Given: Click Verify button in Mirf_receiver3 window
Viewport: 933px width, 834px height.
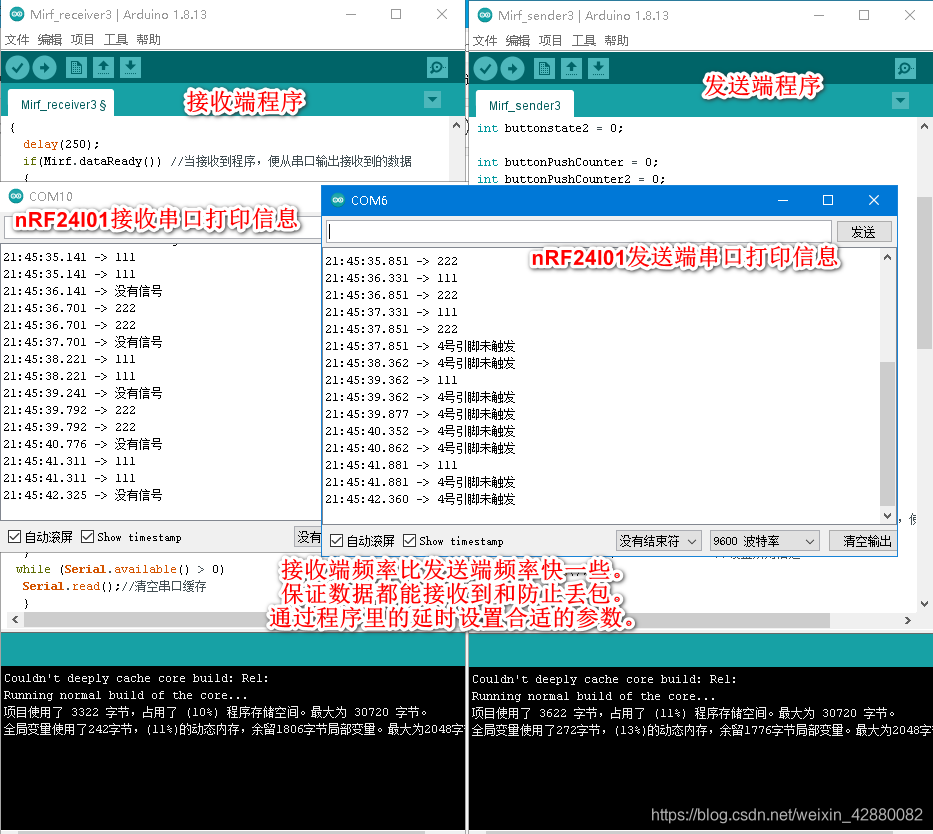Looking at the screenshot, I should 18,68.
